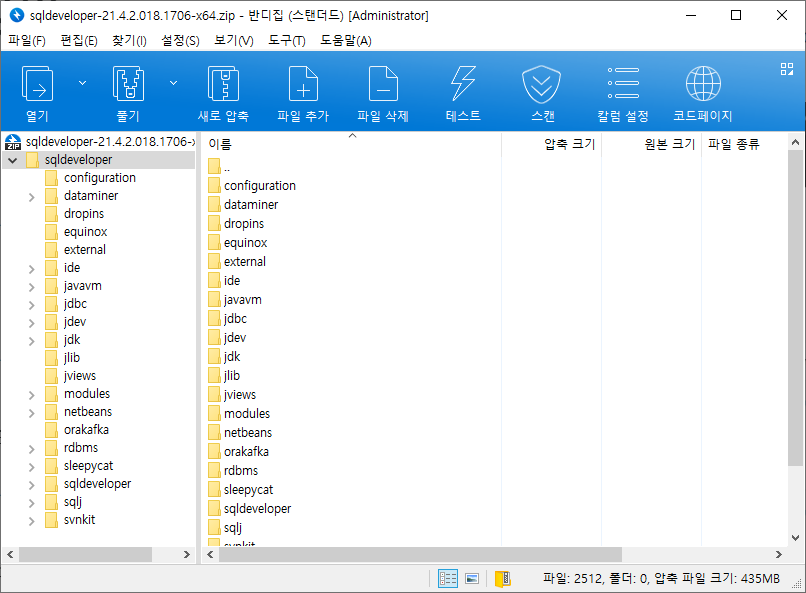Expand the rdbms tree node

pyautogui.click(x=31, y=449)
